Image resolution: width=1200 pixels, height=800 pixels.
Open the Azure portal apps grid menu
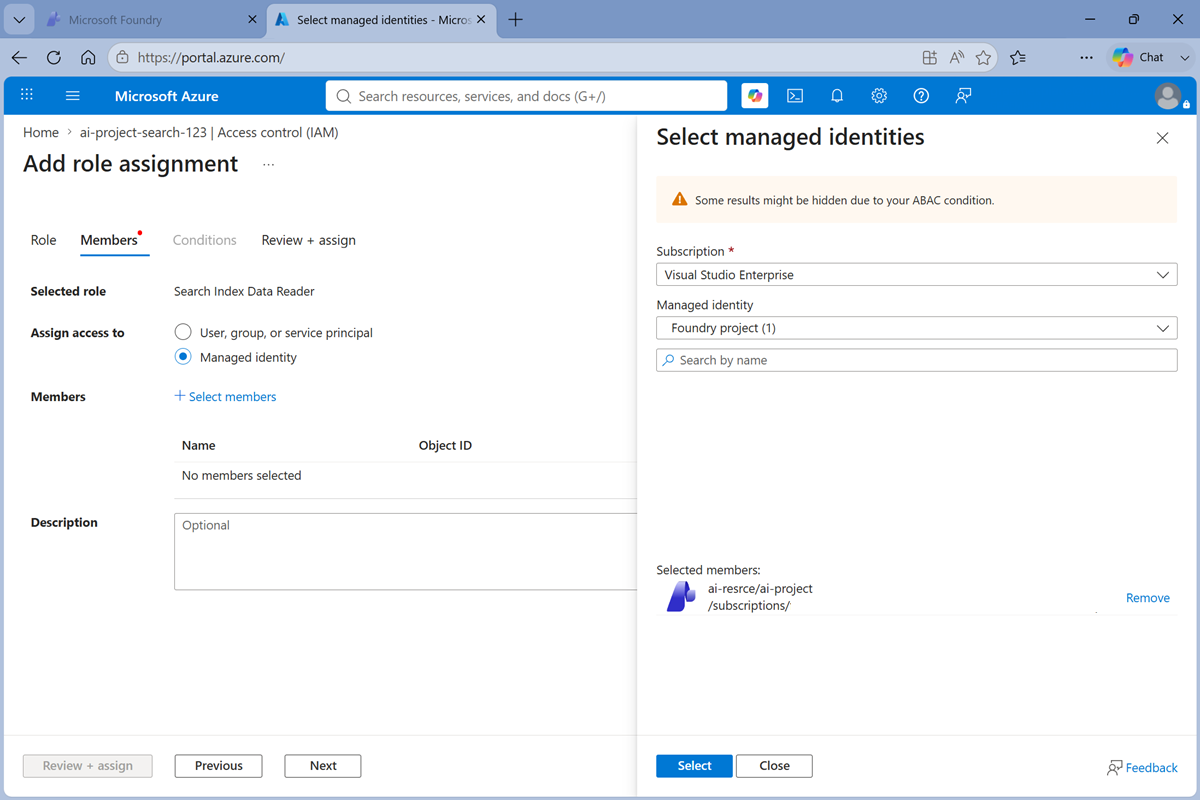[x=27, y=95]
